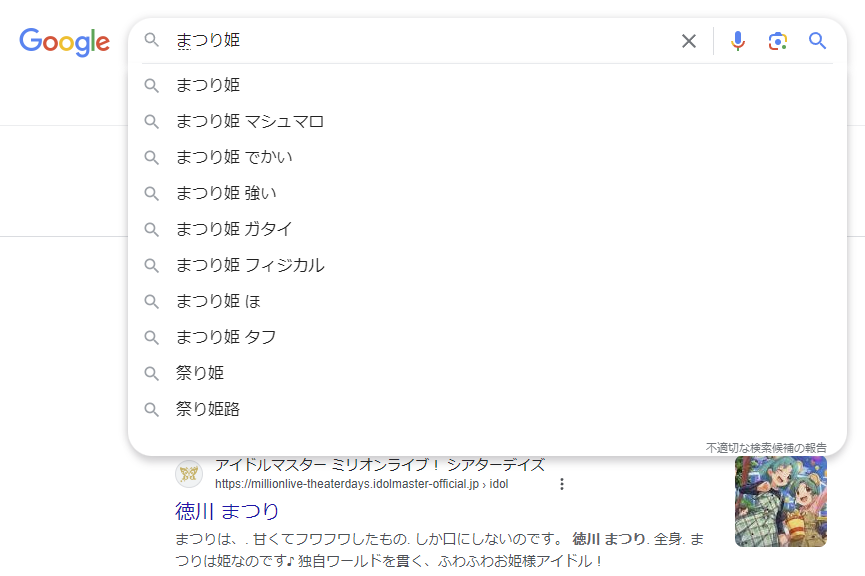Click magnifier icon beside まつり姫 でかい suggestion
Image resolution: width=865 pixels, height=576 pixels.
(152, 157)
